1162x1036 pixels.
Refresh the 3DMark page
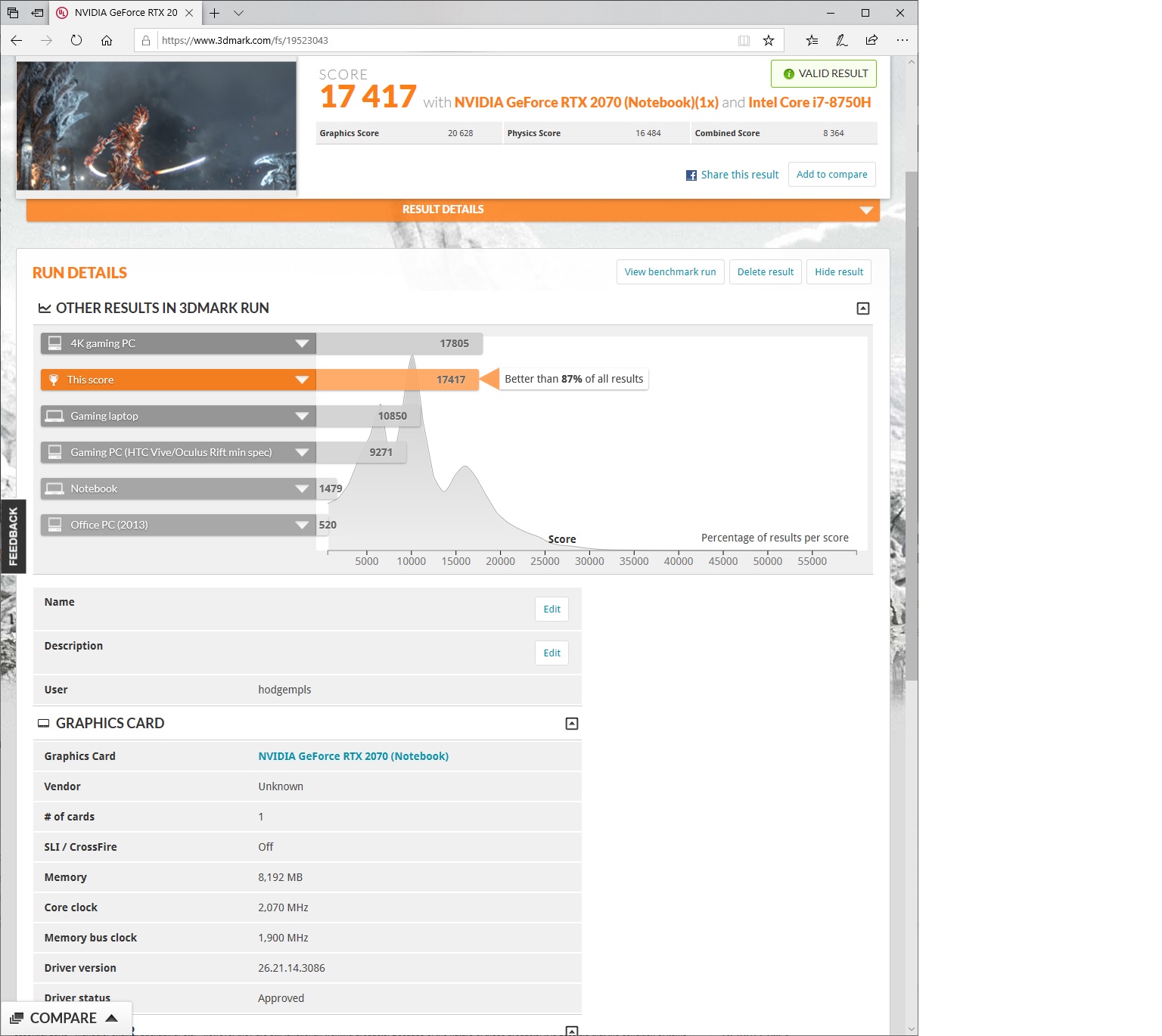click(x=76, y=40)
